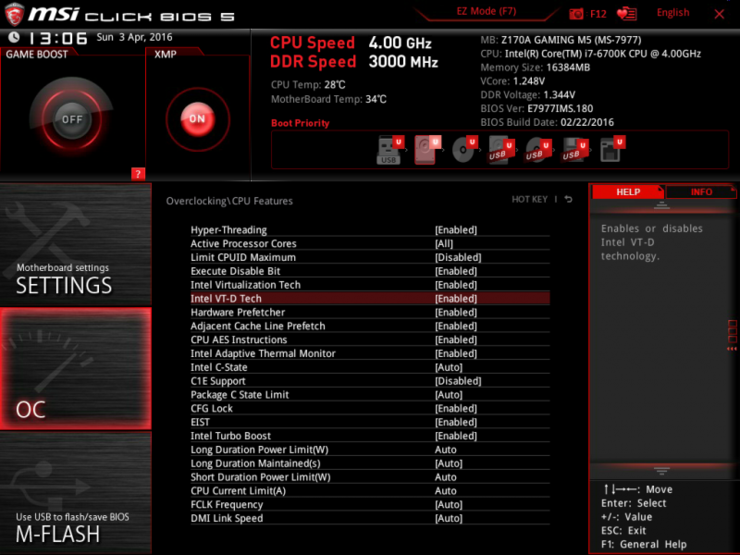Click the date Sun 3 Apr, 2016

(135, 37)
